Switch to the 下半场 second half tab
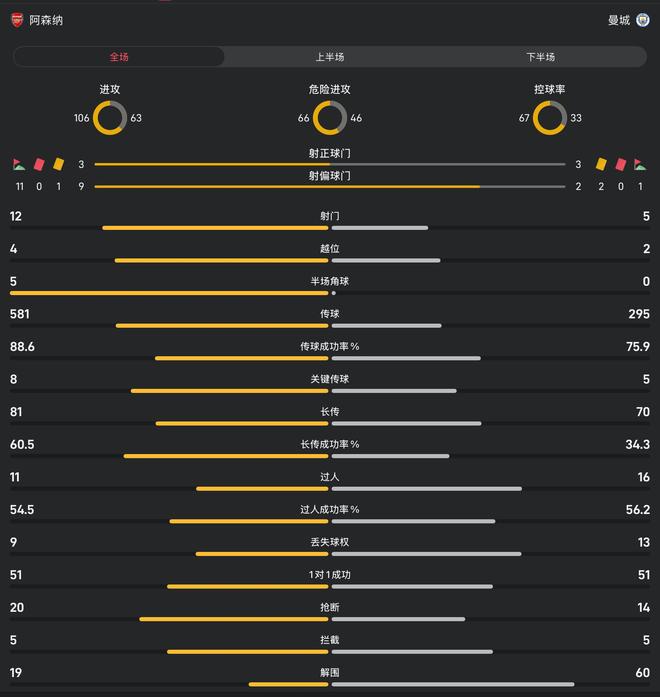This screenshot has width=660, height=697. (540, 57)
